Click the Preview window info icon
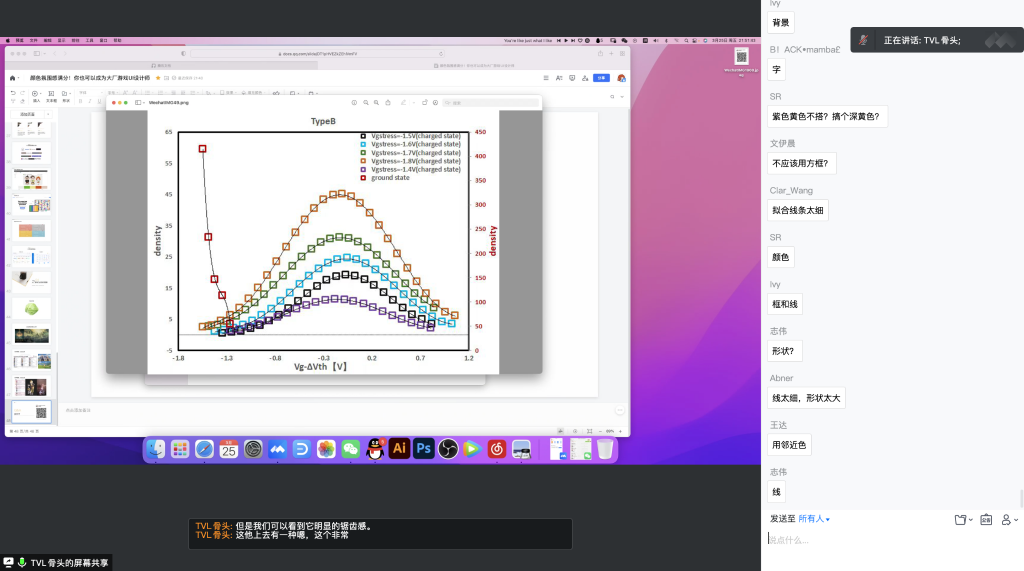Viewport: 1024px width, 571px height. coord(354,103)
